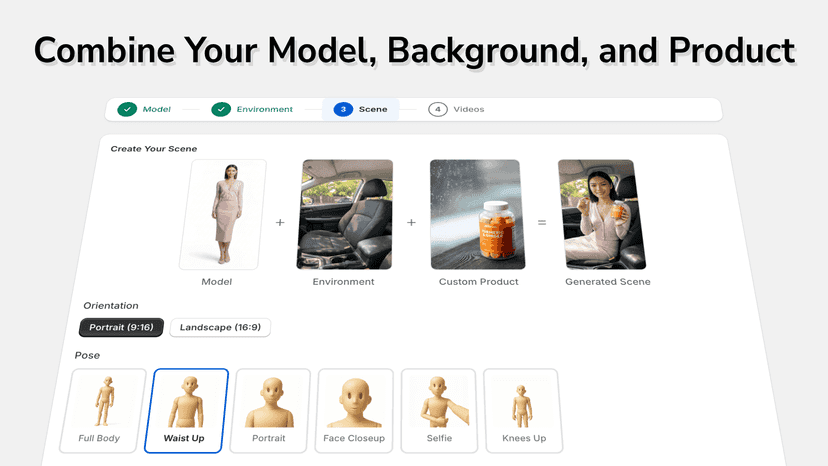Click the 'Orientation' label
Image resolution: width=828 pixels, height=466 pixels.
tap(111, 306)
